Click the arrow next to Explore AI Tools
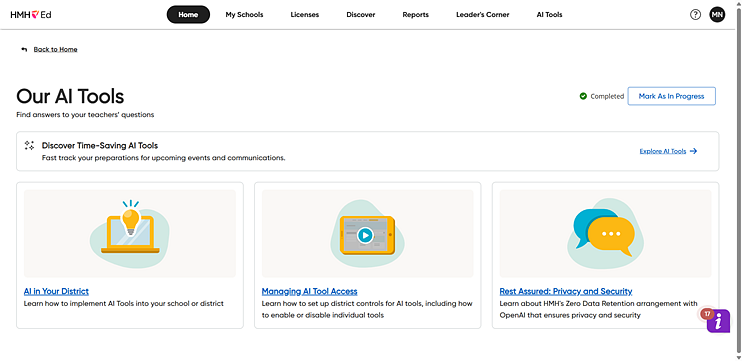The height and width of the screenshot is (361, 742). tap(693, 151)
